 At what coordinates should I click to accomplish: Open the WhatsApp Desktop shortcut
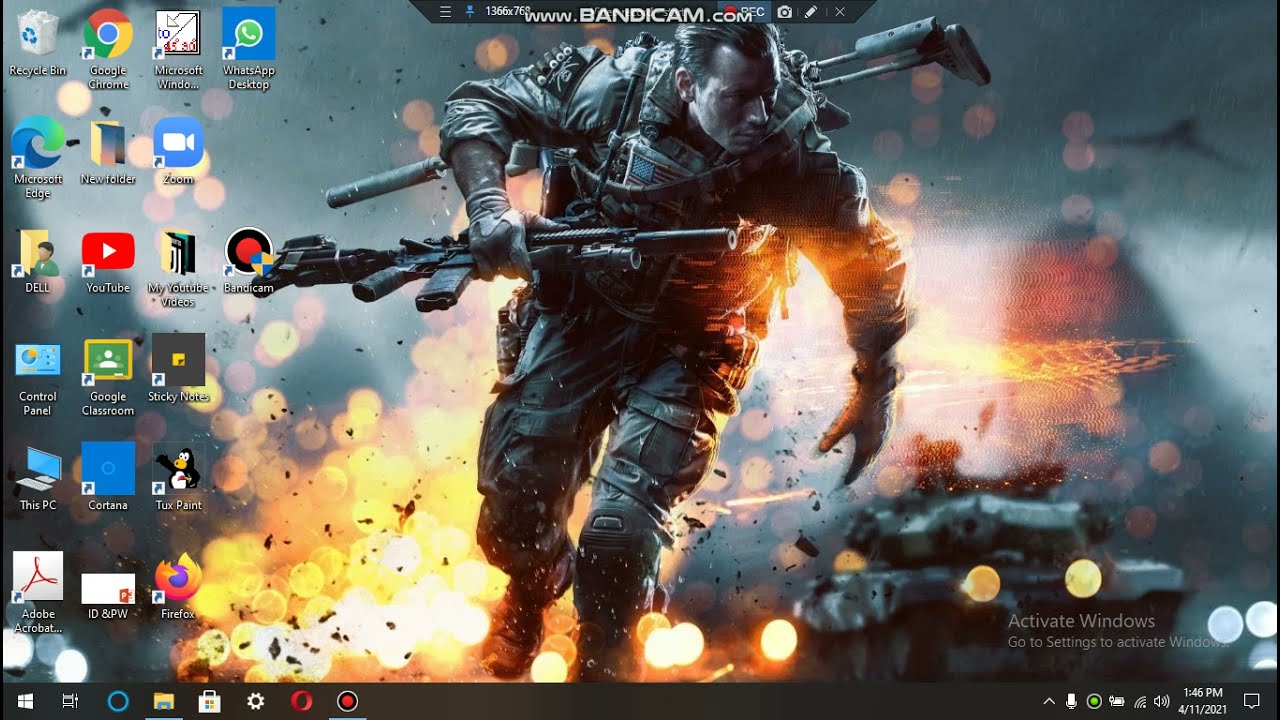click(248, 50)
